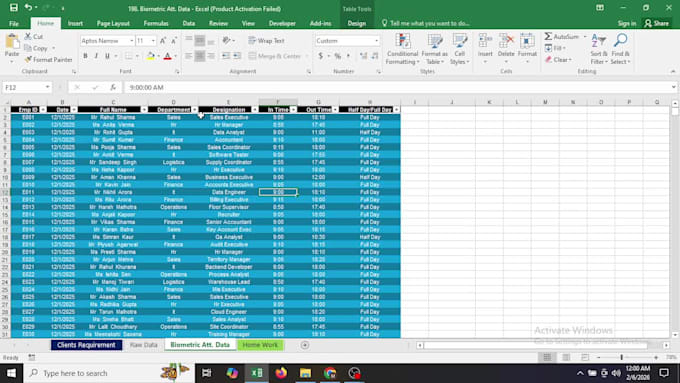Switch to the Insert ribbon tab
Image resolution: width=680 pixels, height=383 pixels.
(75, 23)
